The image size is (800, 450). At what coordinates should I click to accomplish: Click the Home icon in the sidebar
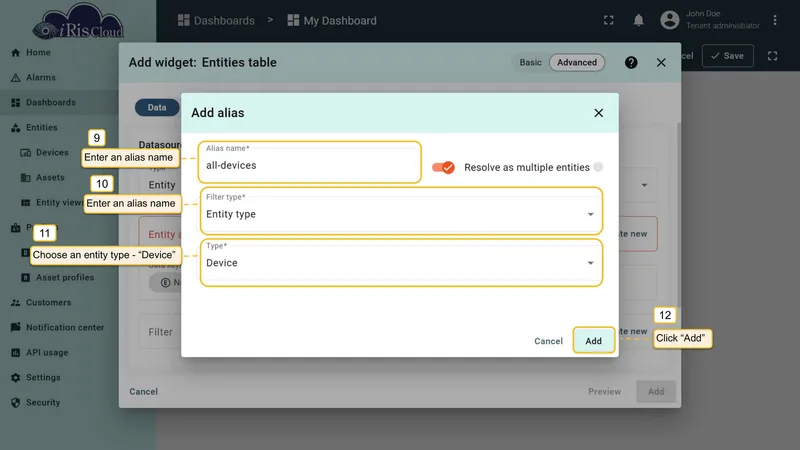16,53
